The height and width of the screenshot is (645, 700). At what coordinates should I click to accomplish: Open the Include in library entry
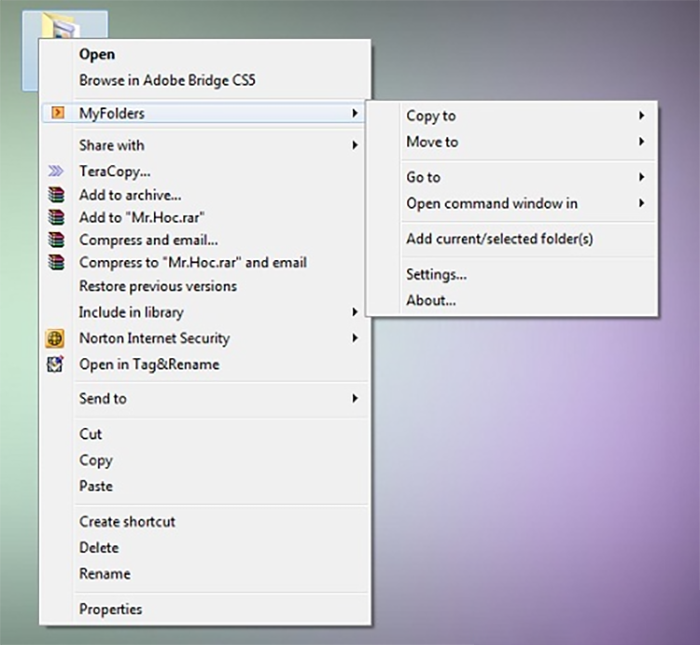click(205, 312)
